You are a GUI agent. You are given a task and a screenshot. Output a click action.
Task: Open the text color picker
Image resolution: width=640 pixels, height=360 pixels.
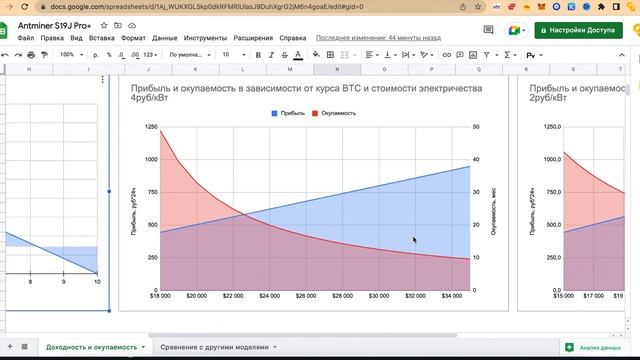pos(298,55)
